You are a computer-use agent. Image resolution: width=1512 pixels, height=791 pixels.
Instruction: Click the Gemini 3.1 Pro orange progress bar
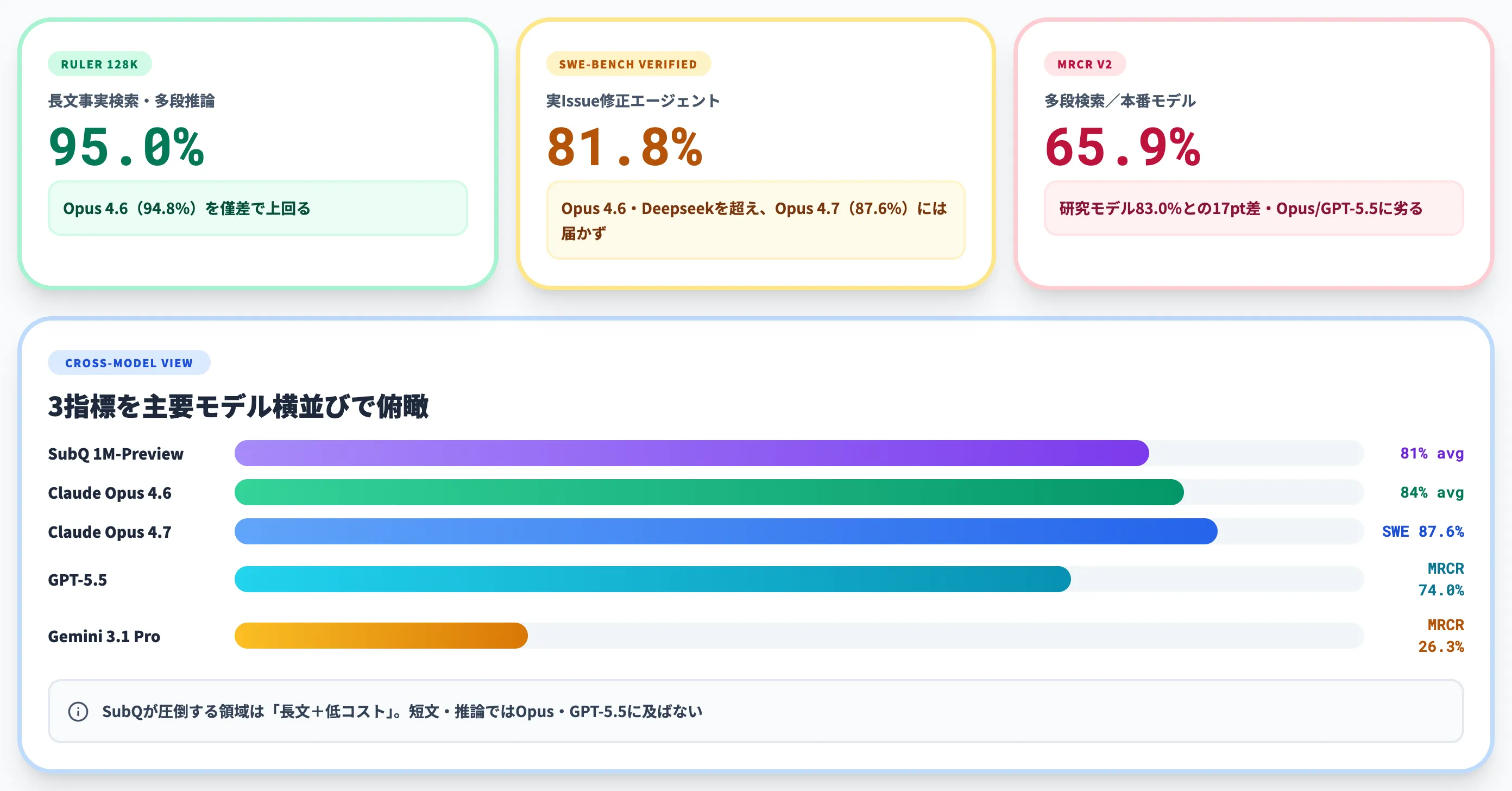coord(381,636)
